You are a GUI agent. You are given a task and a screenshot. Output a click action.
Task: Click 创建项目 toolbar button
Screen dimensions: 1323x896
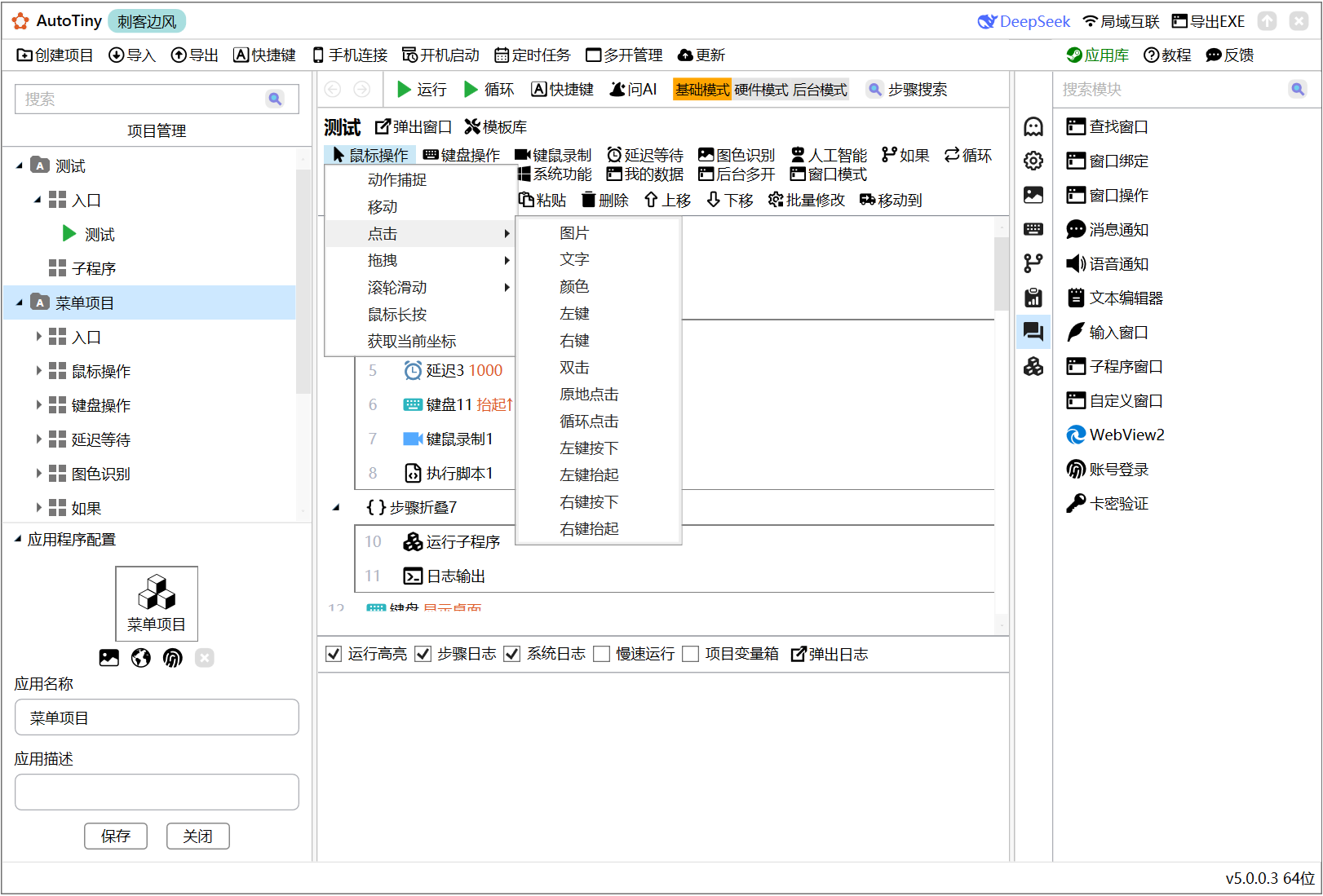point(55,55)
